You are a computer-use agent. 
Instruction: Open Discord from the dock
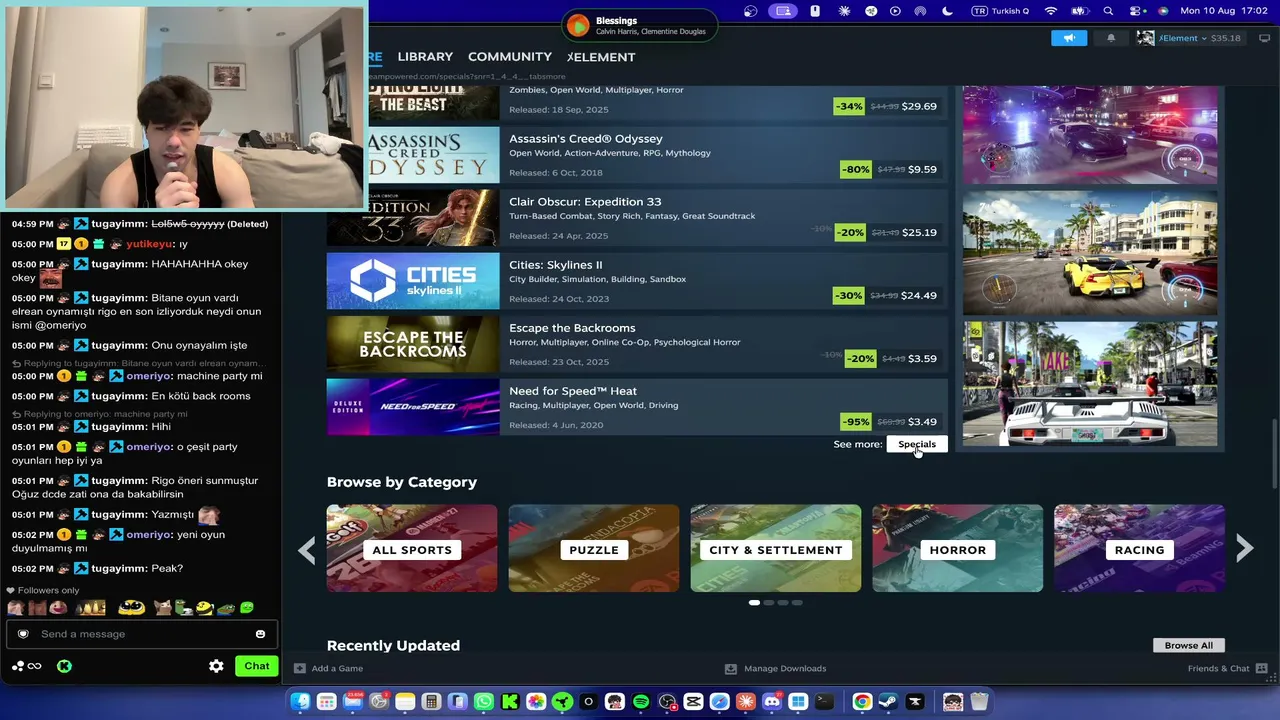point(772,702)
